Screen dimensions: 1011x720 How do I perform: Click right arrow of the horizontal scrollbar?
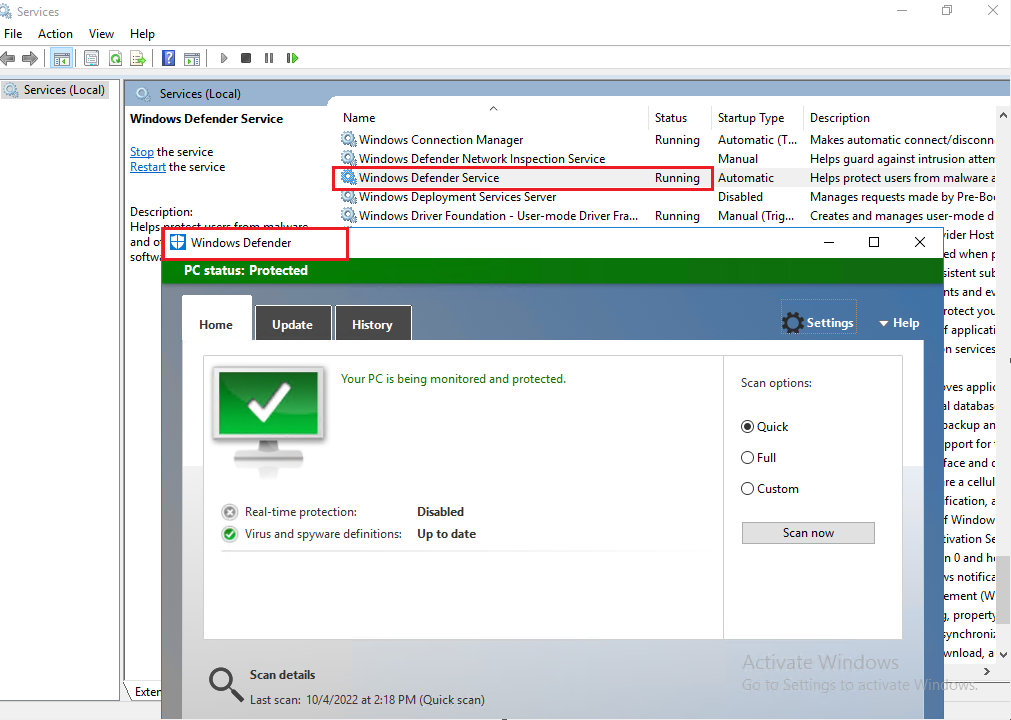(x=986, y=672)
